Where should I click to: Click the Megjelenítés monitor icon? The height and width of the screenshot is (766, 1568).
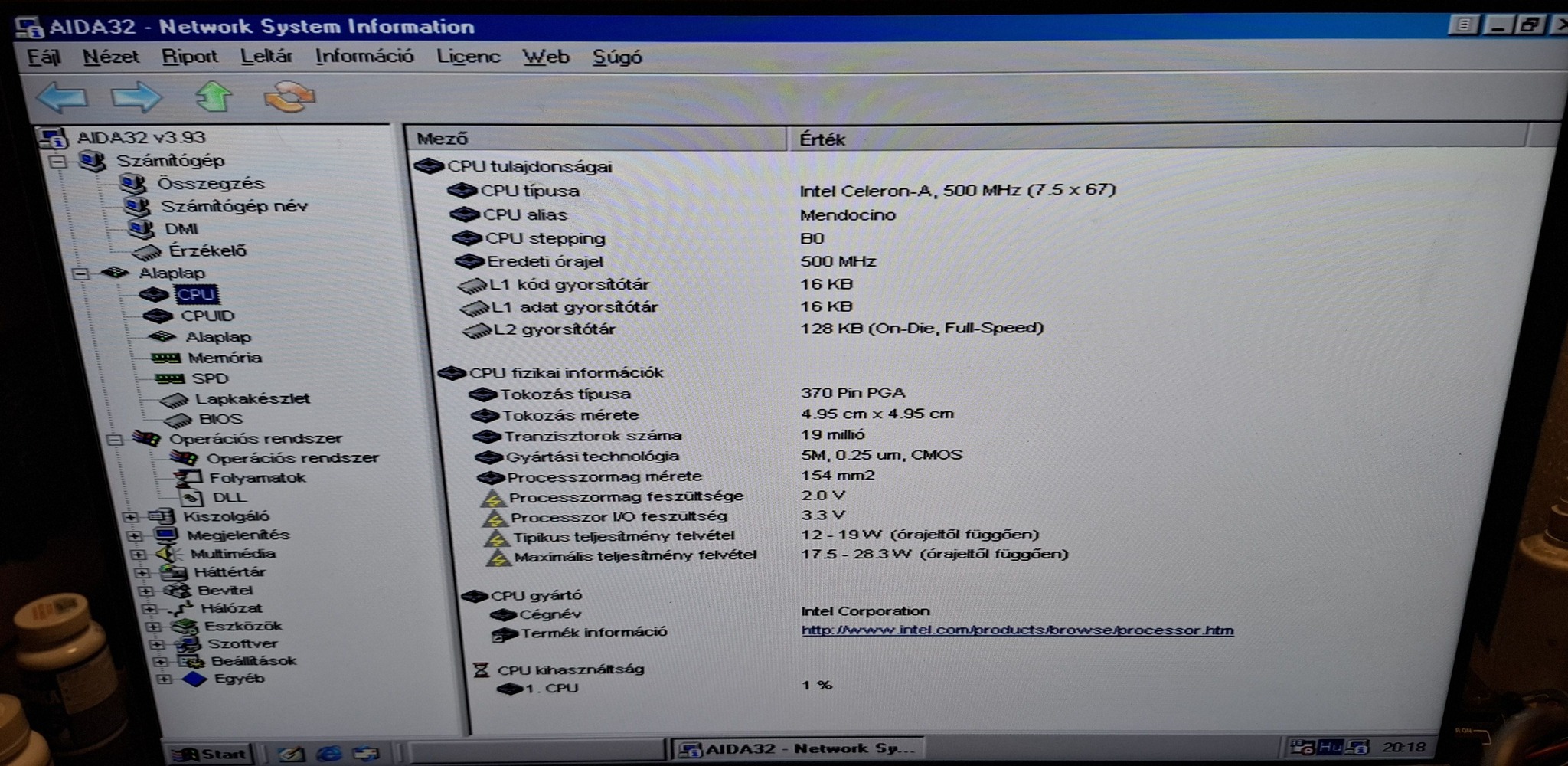tap(165, 535)
